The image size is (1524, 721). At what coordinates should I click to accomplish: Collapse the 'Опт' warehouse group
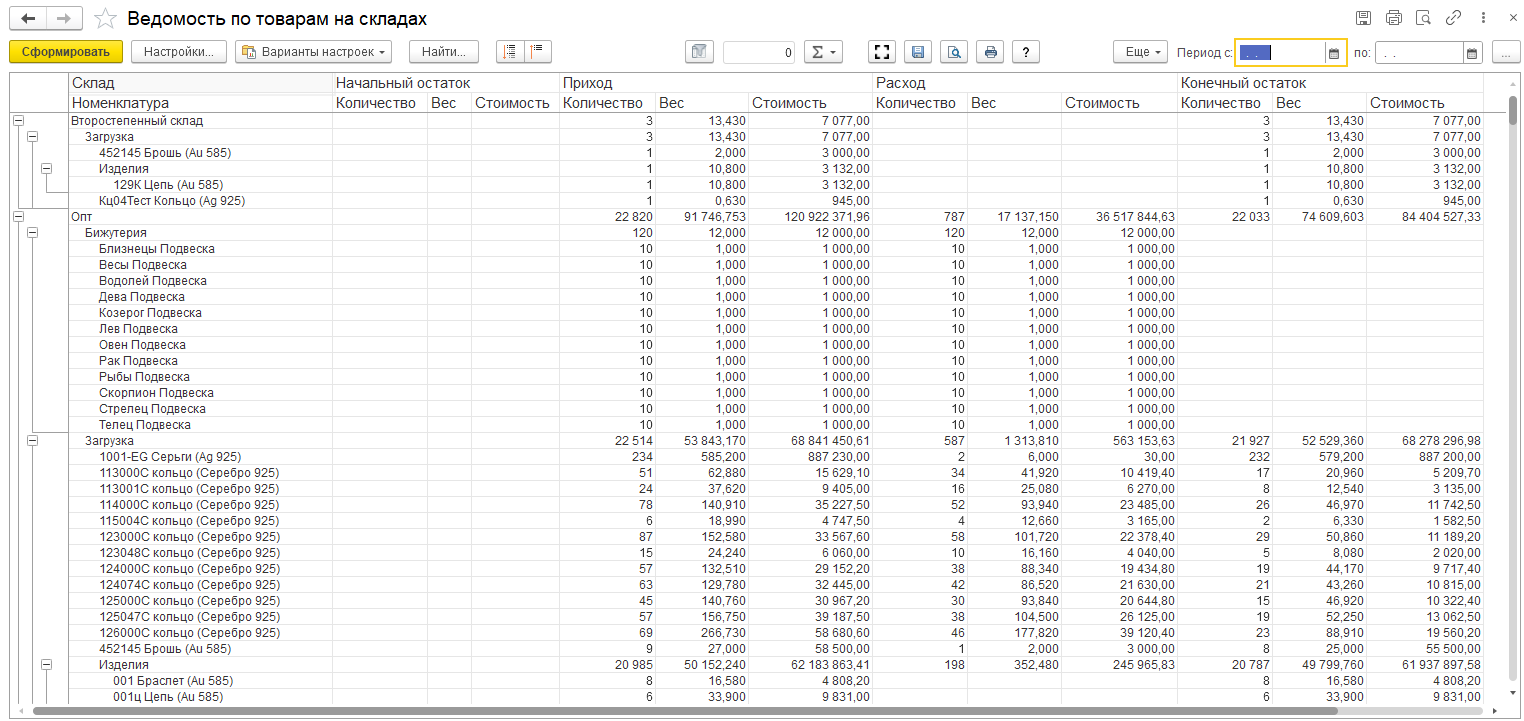click(x=18, y=217)
